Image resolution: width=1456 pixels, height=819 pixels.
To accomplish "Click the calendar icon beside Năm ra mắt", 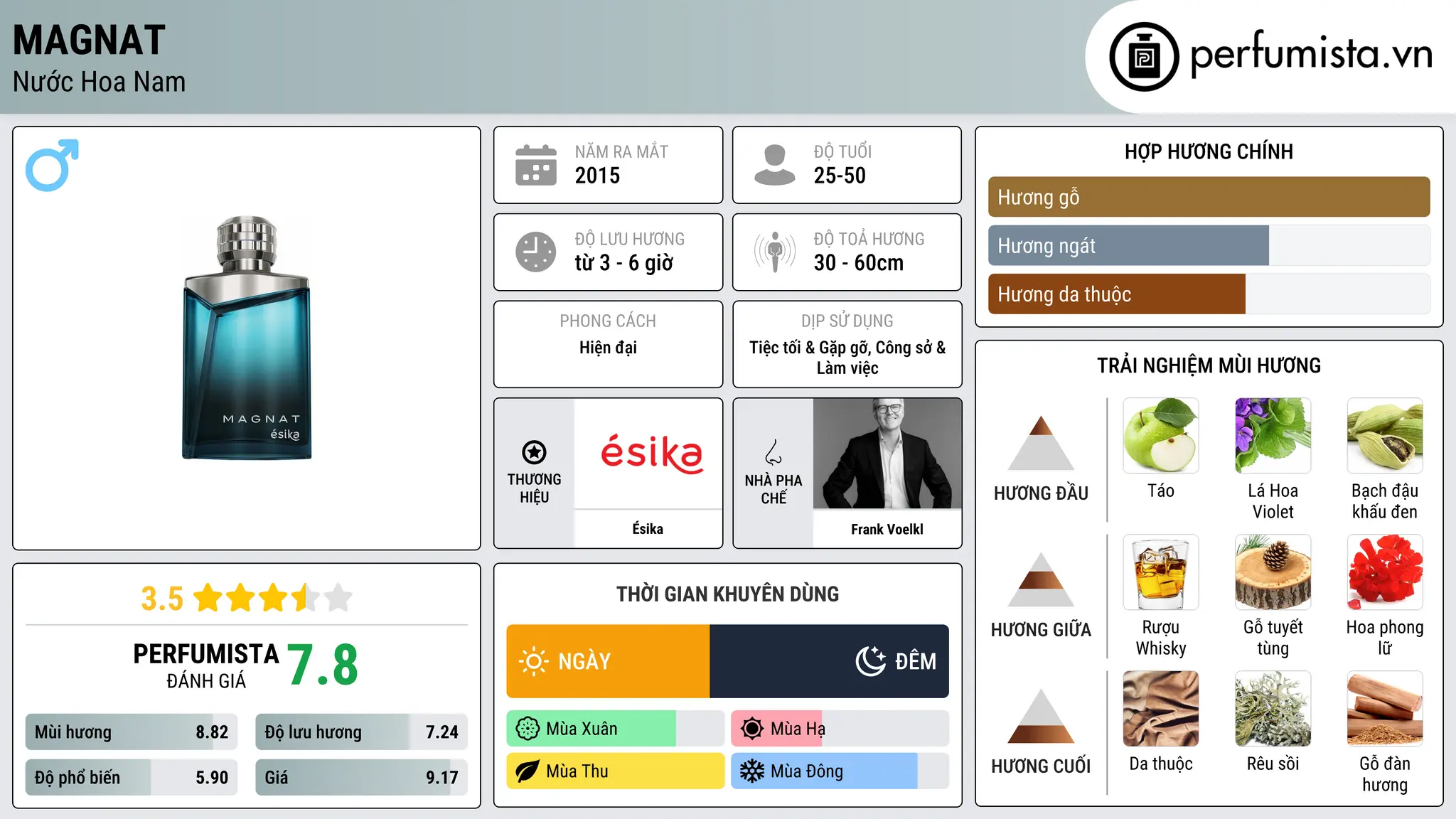I will pos(535,165).
